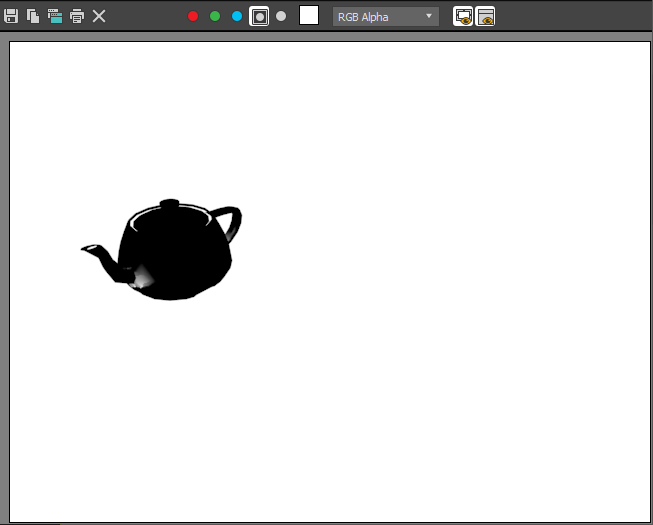Save the rendered image
653x525 pixels.
click(11, 16)
